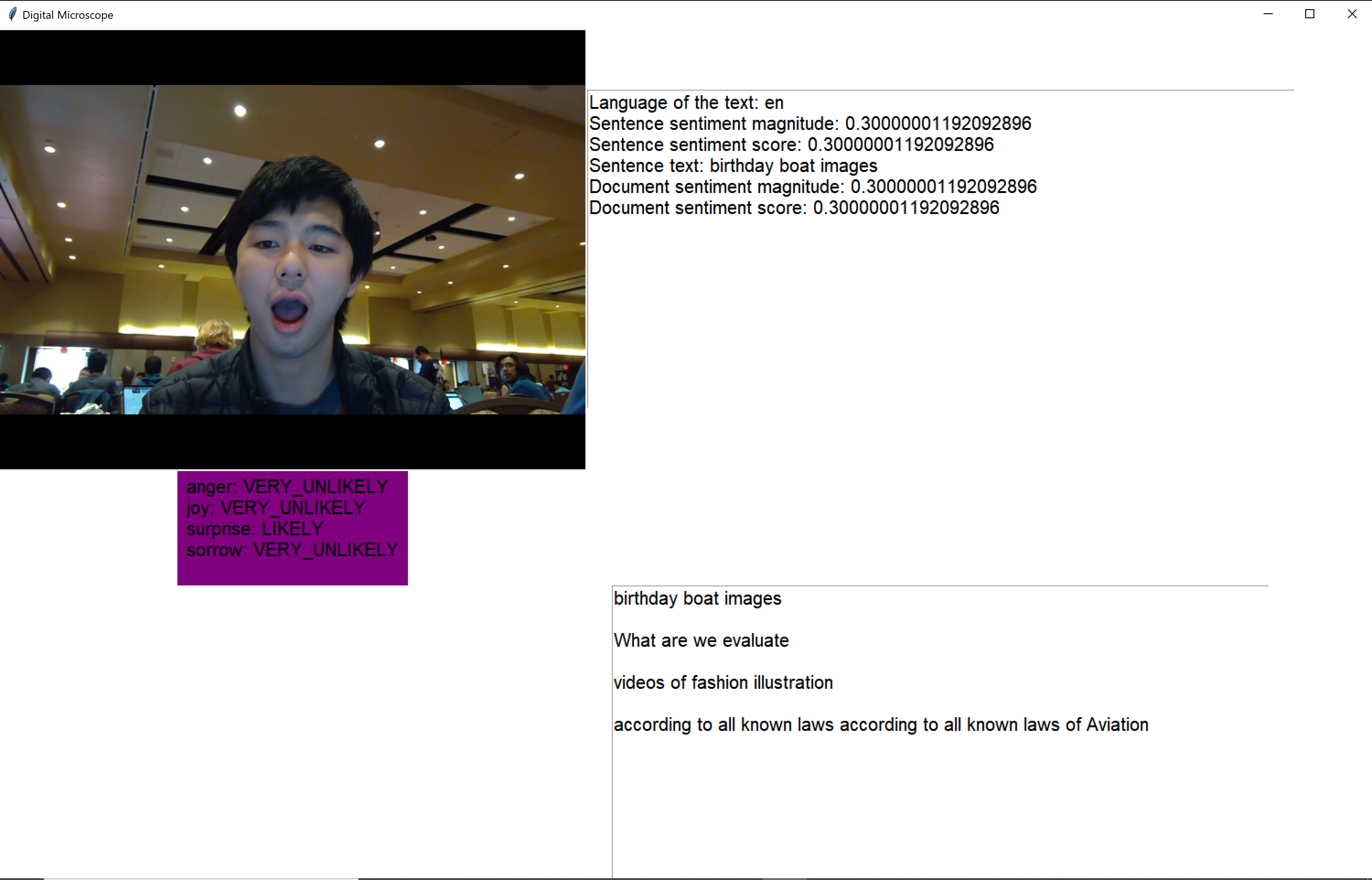Click 'birthday boat images' in transcript box
The width and height of the screenshot is (1372, 880).
697,599
